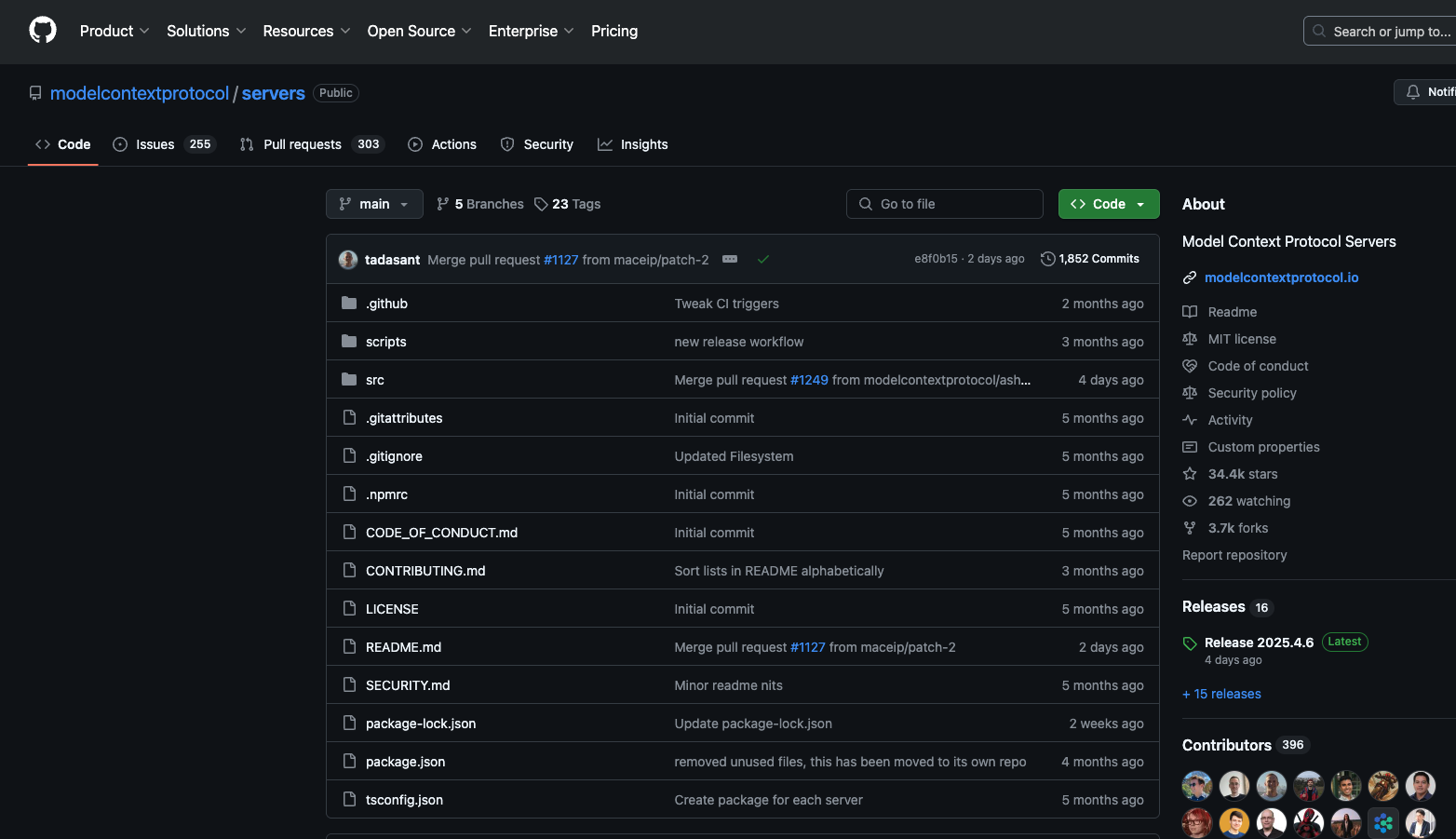Switch to the Code tab
The image size is (1456, 839).
[x=63, y=144]
